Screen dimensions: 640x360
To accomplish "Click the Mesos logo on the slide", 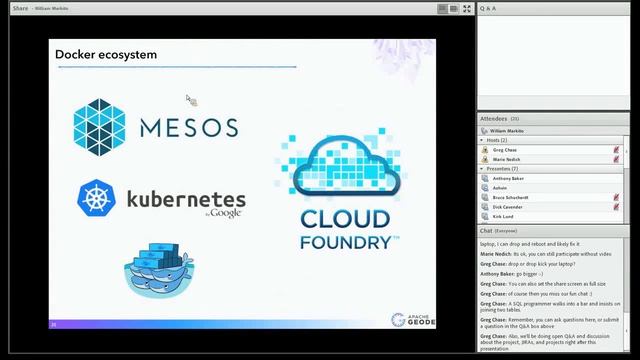I will (x=156, y=127).
